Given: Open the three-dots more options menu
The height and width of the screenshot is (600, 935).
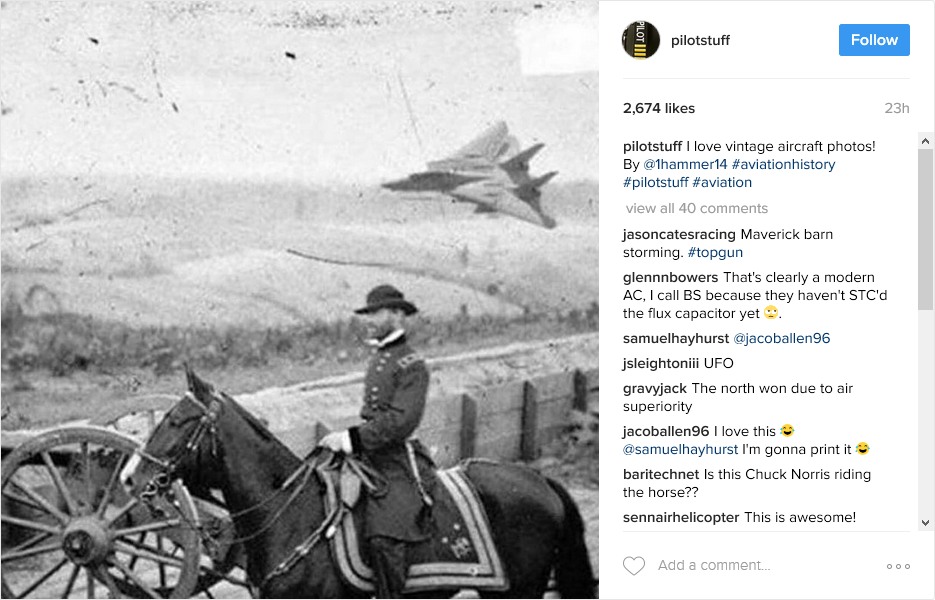Looking at the screenshot, I should coord(898,566).
